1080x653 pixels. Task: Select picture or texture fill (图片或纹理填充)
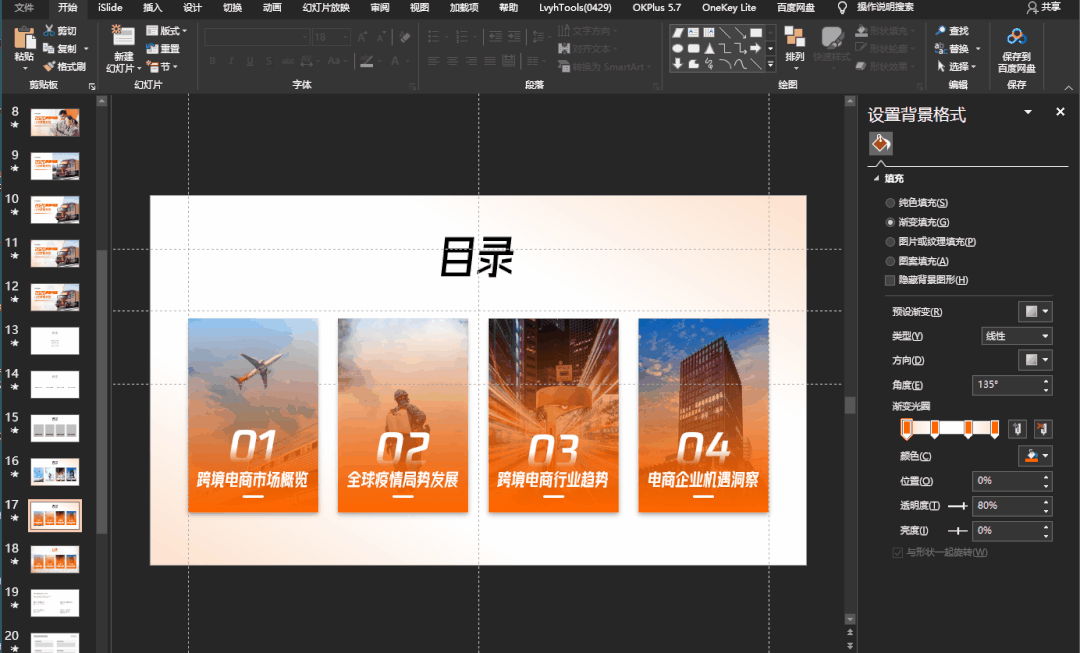click(x=890, y=242)
